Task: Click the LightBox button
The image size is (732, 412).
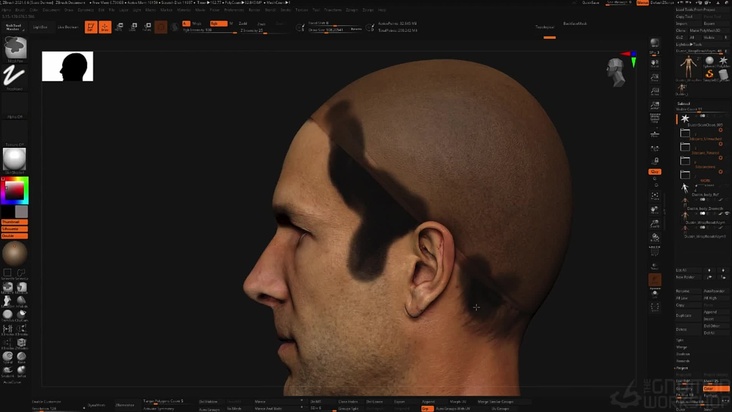Action: (40, 27)
